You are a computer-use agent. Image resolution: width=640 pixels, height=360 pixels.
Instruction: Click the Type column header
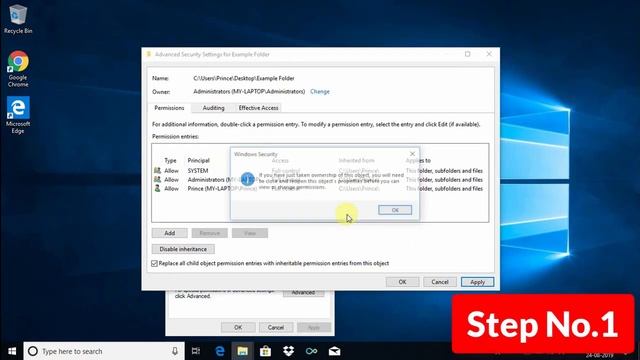point(170,160)
